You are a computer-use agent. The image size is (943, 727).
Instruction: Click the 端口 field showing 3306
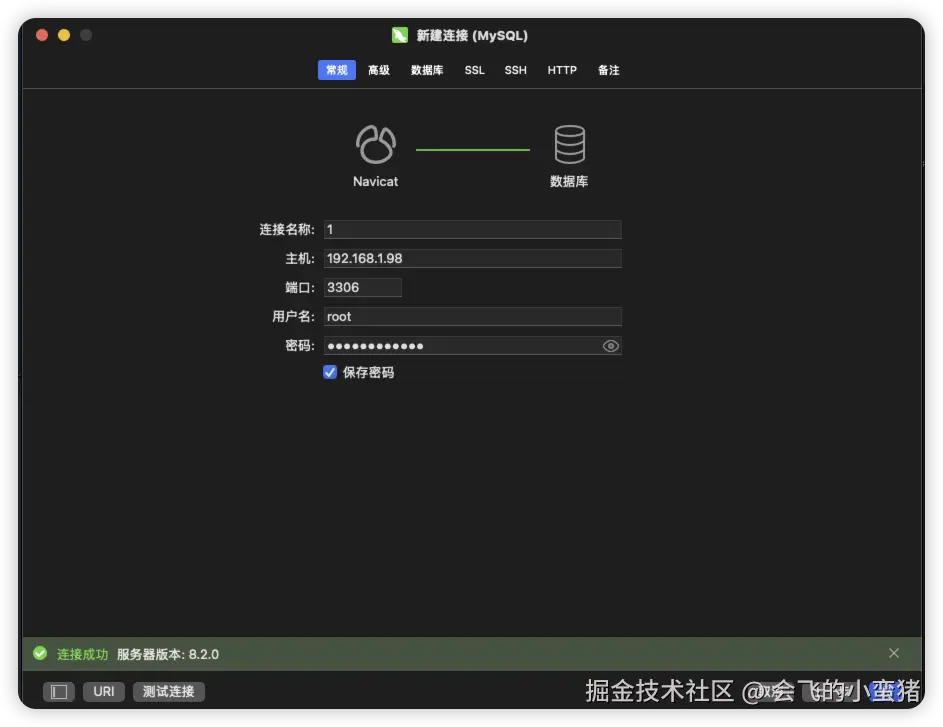click(x=363, y=287)
